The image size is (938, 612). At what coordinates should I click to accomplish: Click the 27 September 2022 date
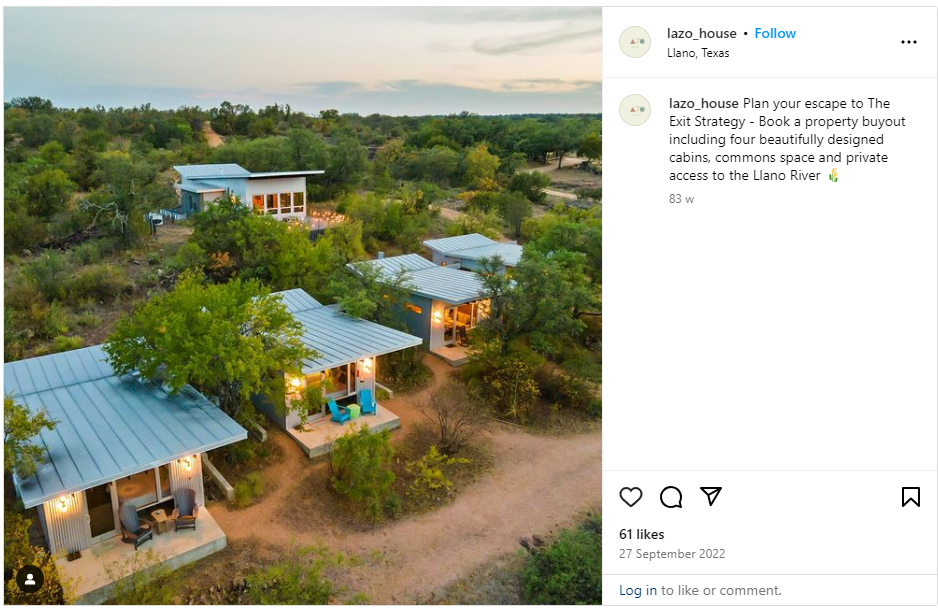tap(672, 554)
